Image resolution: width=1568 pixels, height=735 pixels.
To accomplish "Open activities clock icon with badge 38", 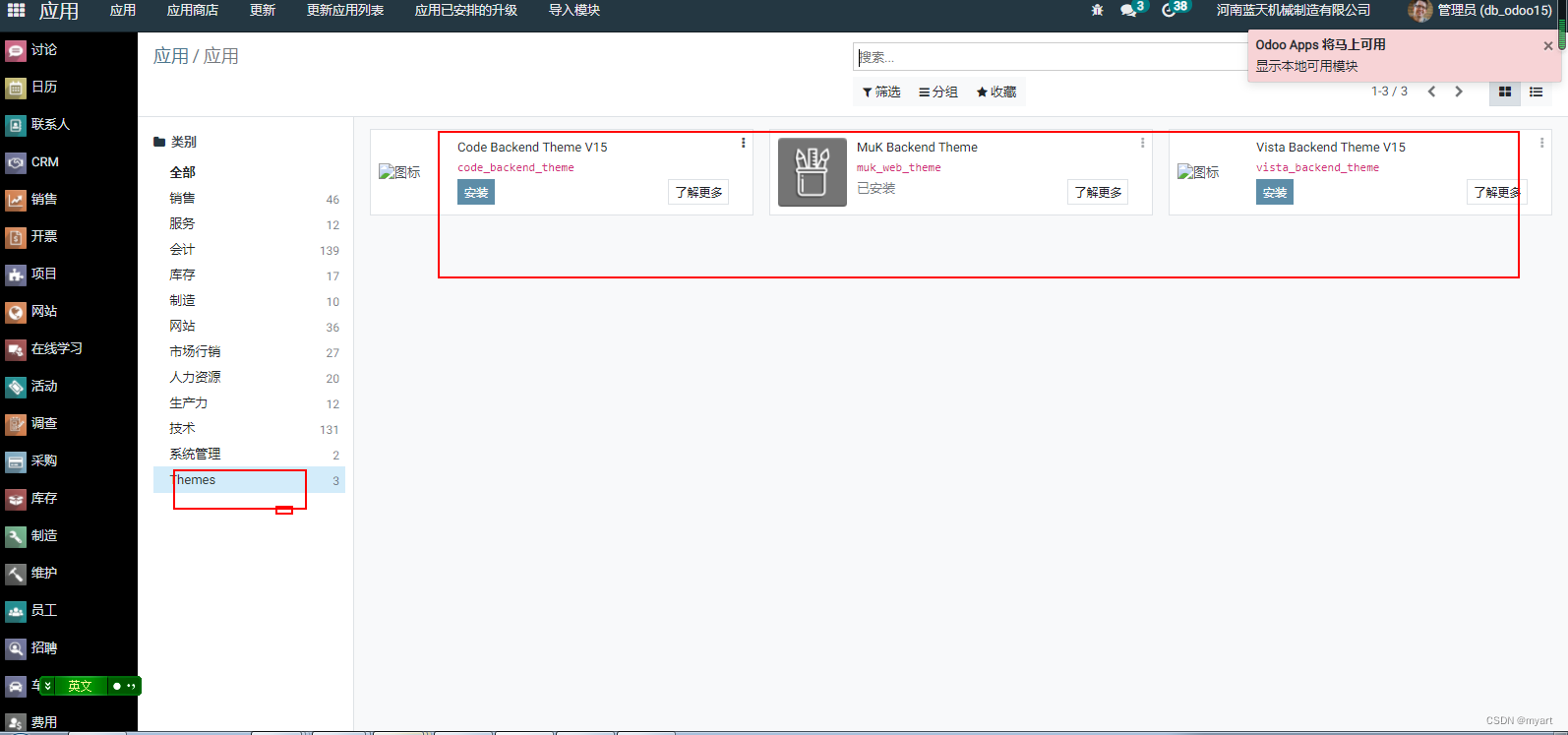I will [x=1171, y=10].
